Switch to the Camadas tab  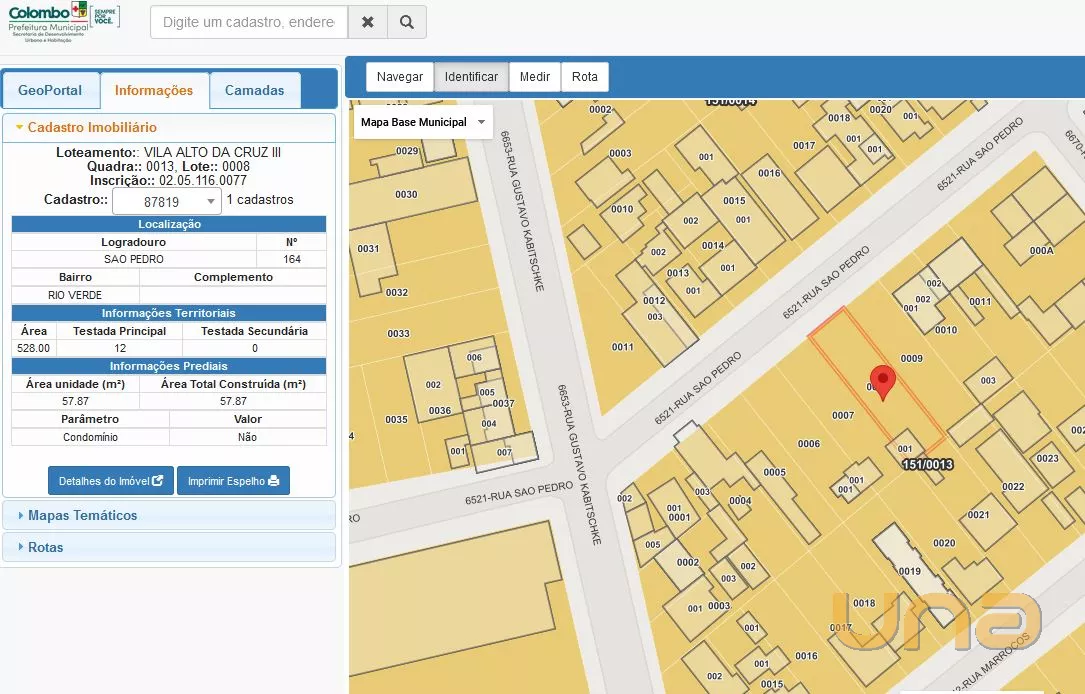point(254,90)
